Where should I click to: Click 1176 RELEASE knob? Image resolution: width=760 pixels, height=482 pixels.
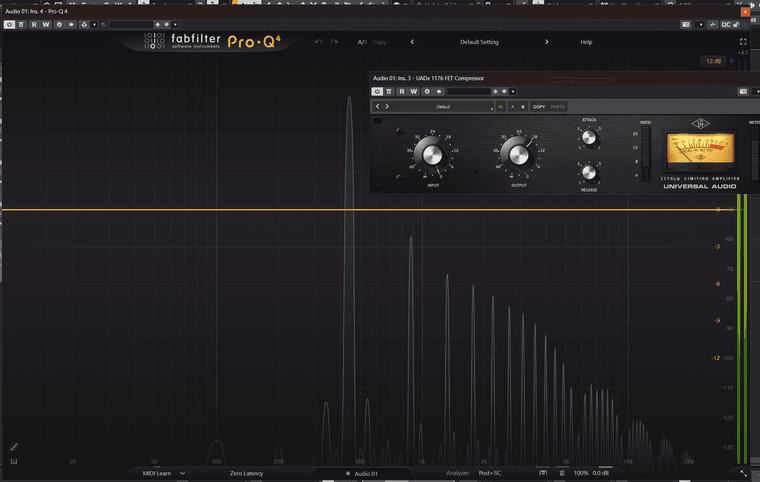coord(589,172)
